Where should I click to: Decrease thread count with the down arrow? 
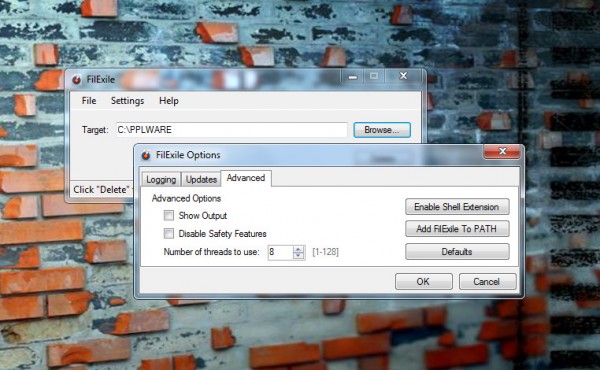tap(298, 256)
